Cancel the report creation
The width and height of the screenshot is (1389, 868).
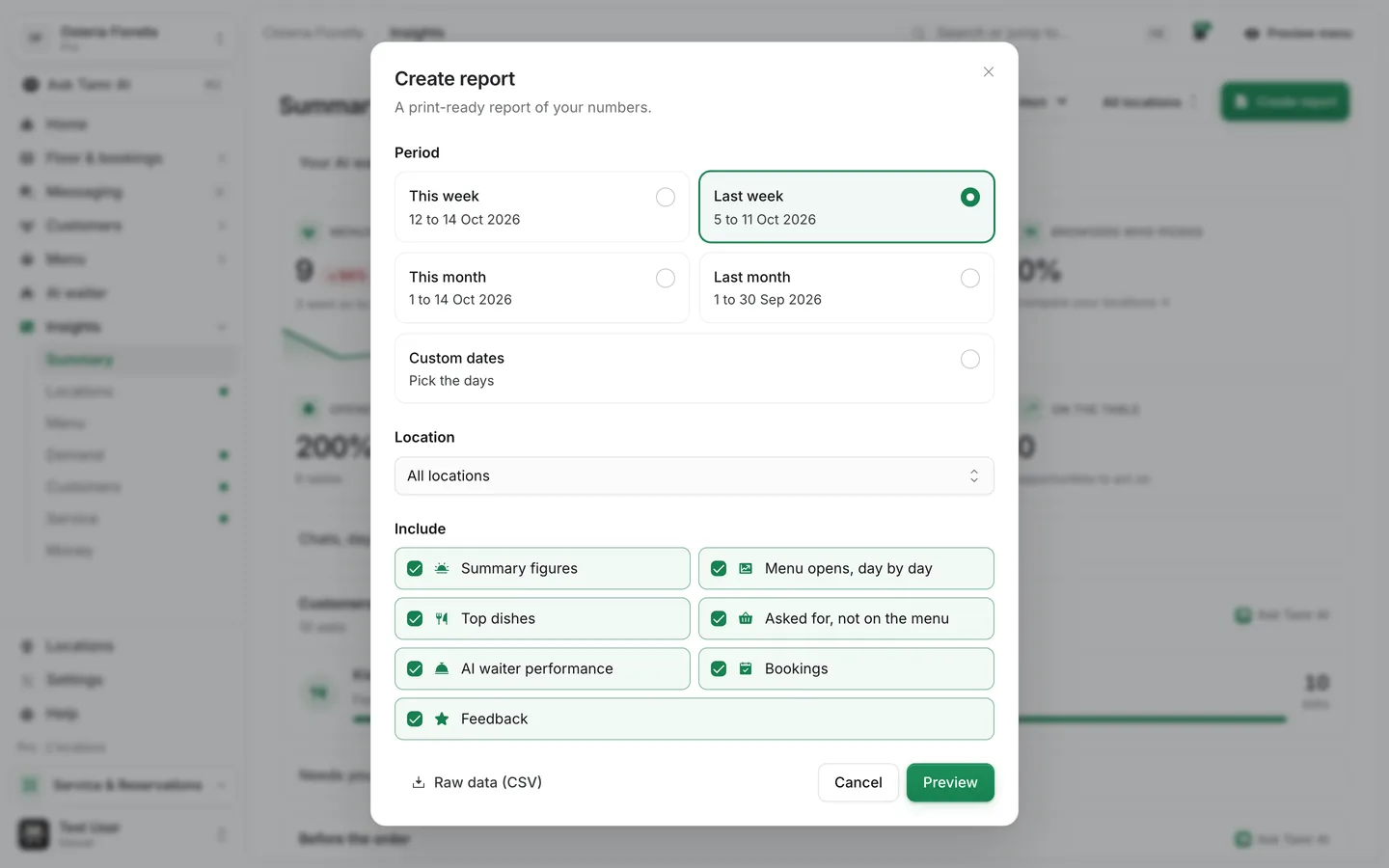[858, 782]
